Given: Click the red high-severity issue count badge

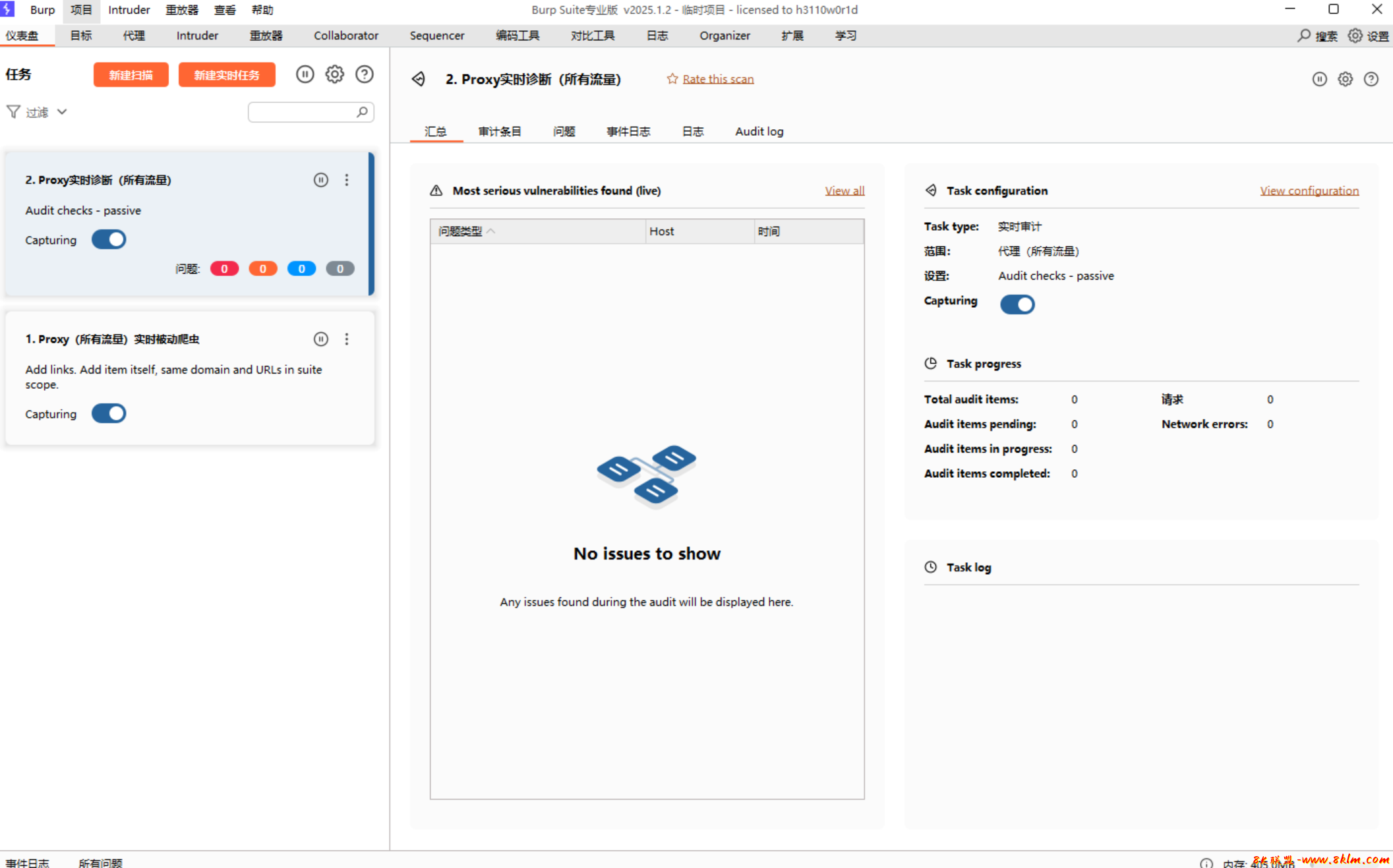Looking at the screenshot, I should point(224,269).
